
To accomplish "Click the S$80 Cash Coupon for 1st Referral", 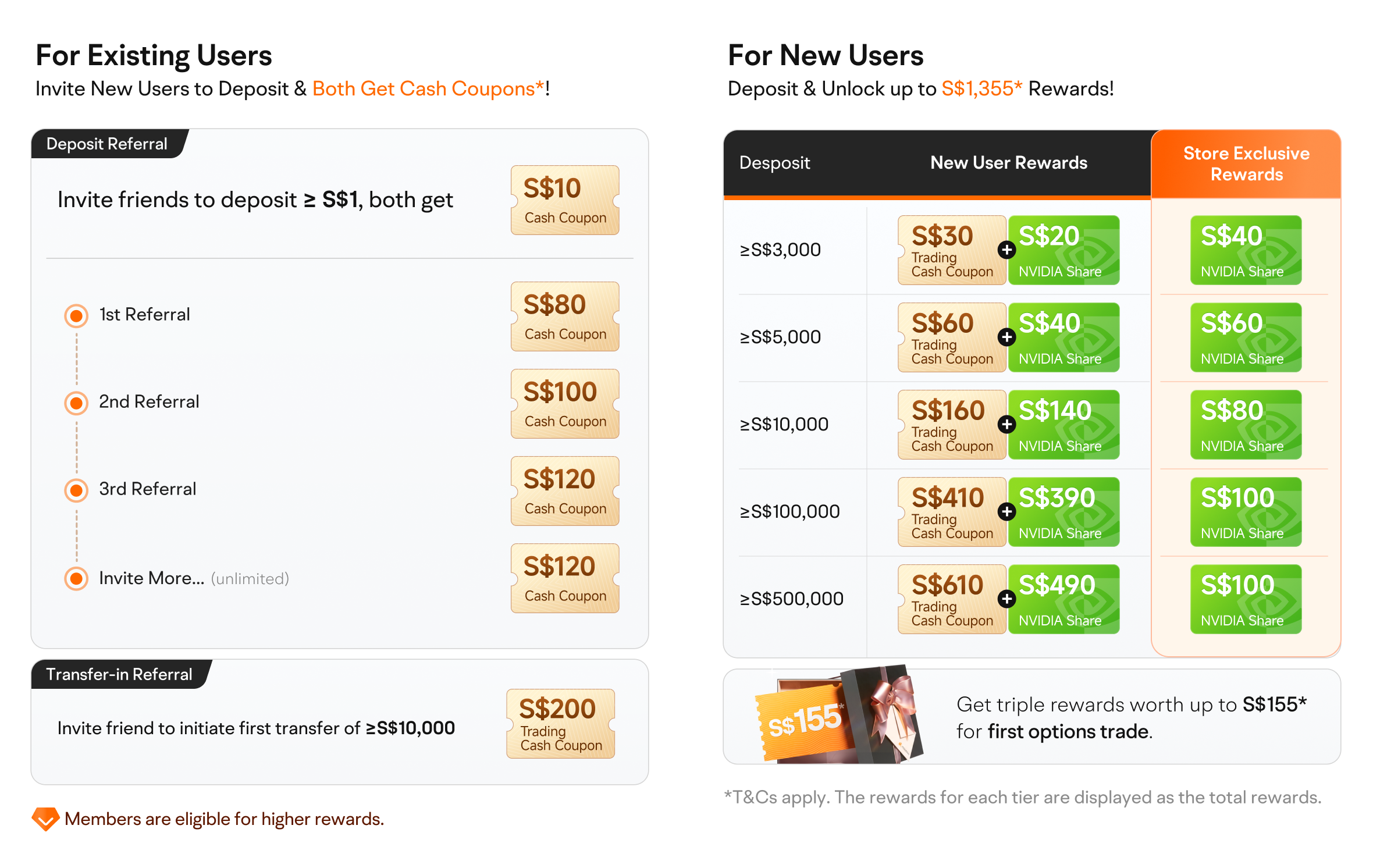I will point(564,316).
